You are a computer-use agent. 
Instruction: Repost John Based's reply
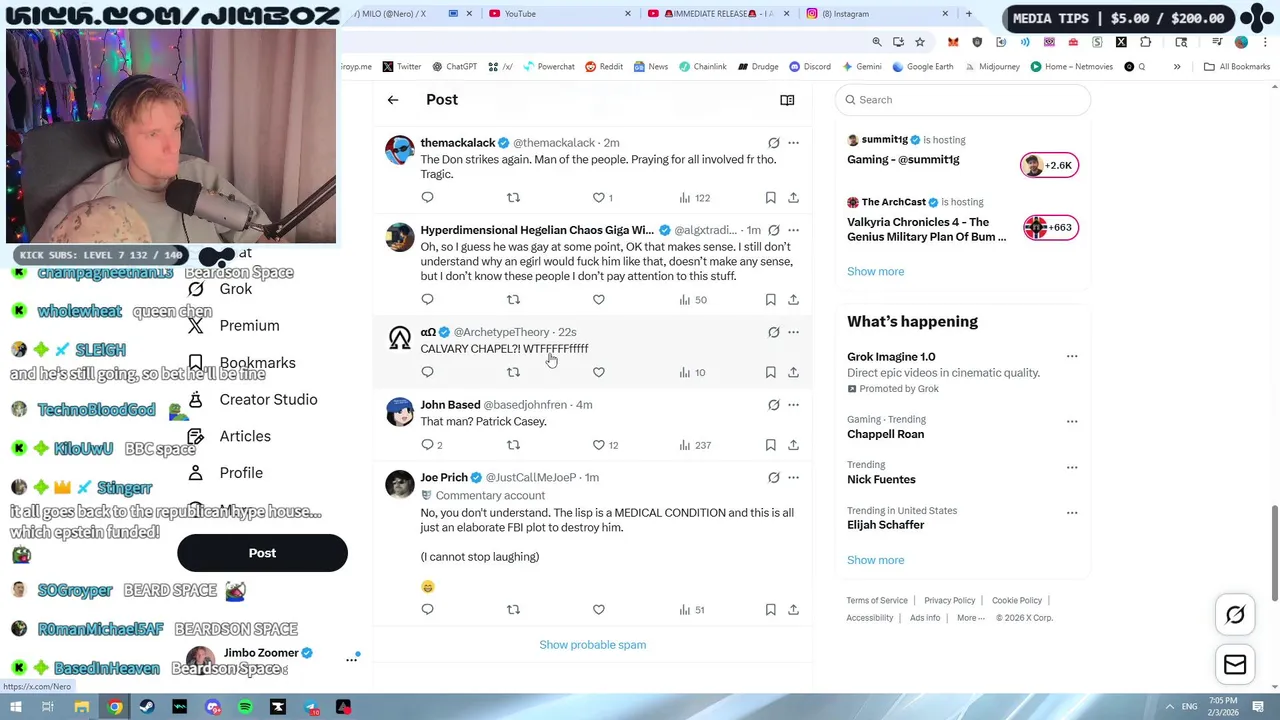pos(513,445)
